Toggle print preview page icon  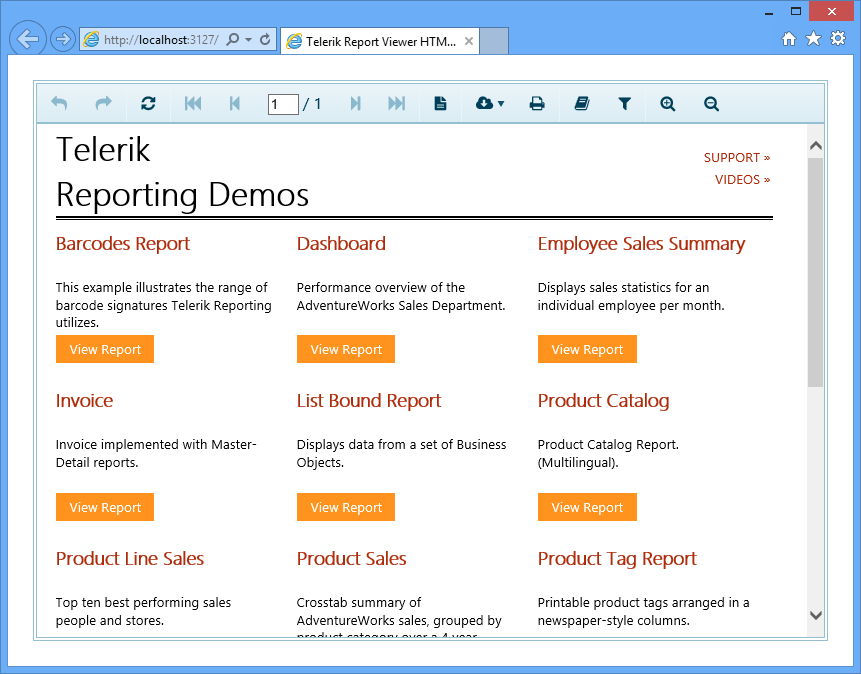440,103
